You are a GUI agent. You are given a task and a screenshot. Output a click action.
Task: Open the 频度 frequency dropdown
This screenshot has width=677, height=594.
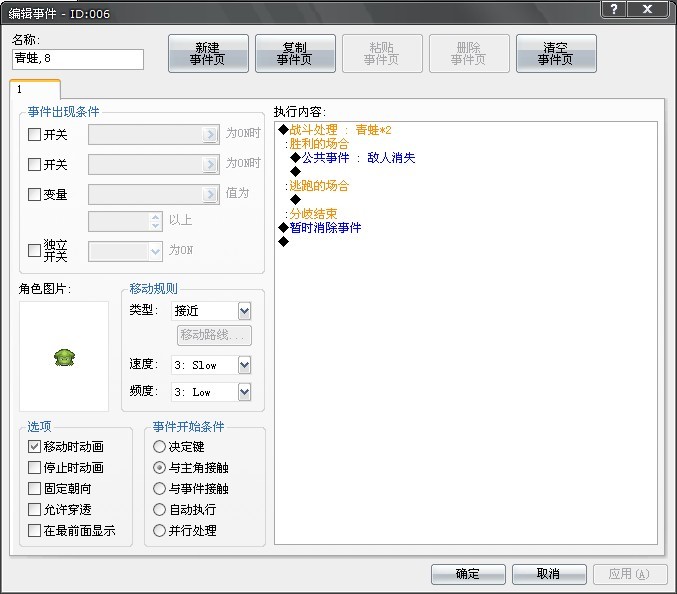tap(244, 392)
